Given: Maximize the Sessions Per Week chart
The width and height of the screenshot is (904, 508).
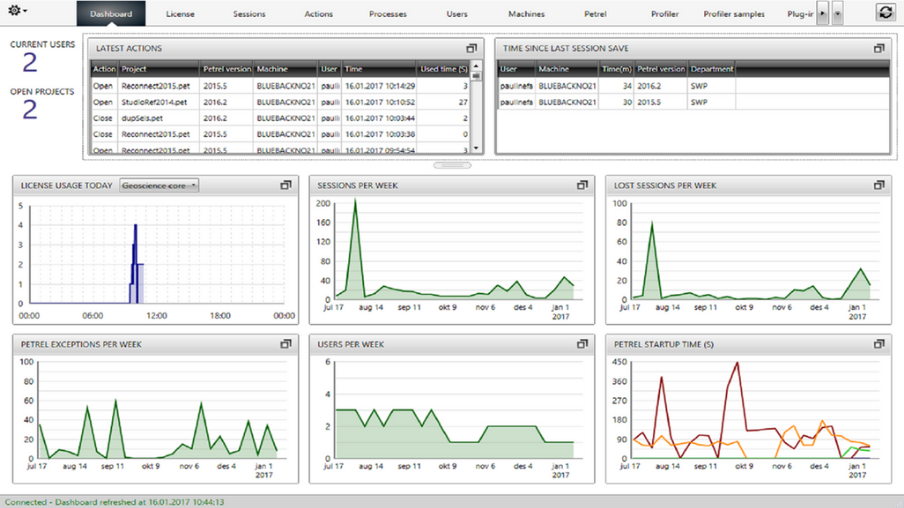Looking at the screenshot, I should (582, 185).
